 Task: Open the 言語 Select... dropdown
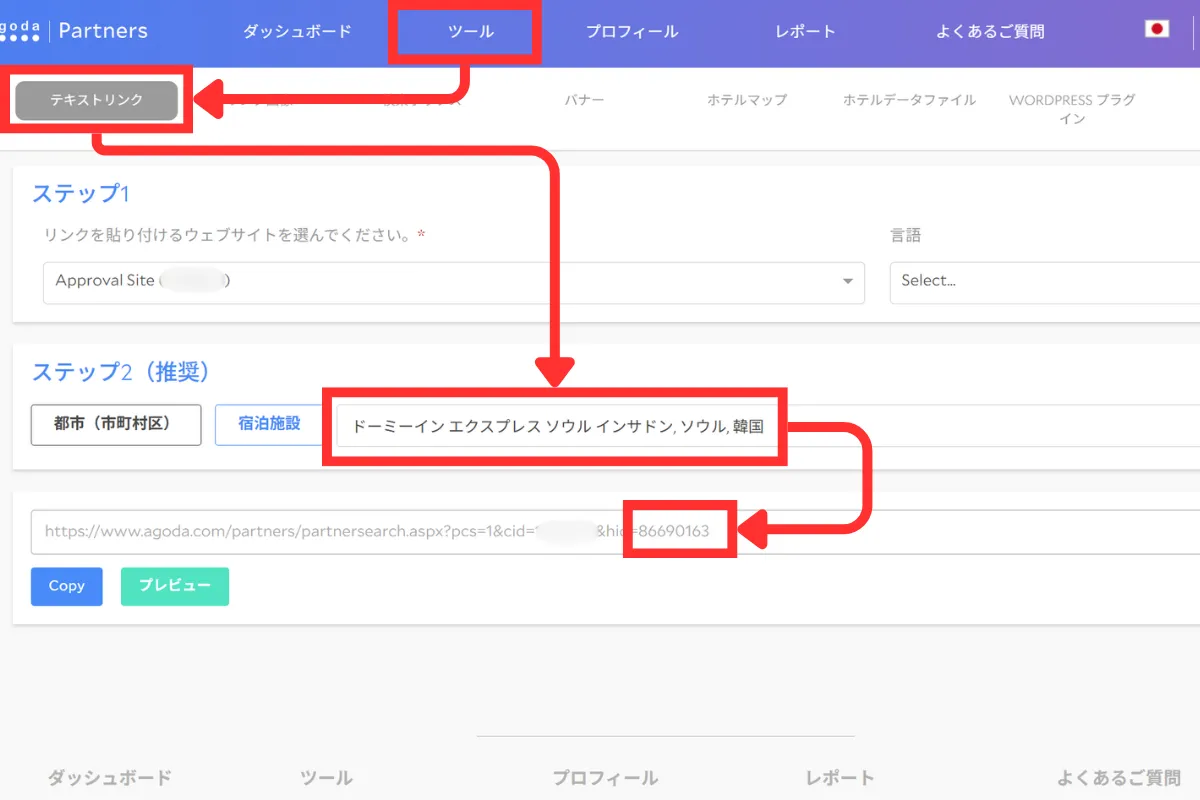[x=1045, y=282]
